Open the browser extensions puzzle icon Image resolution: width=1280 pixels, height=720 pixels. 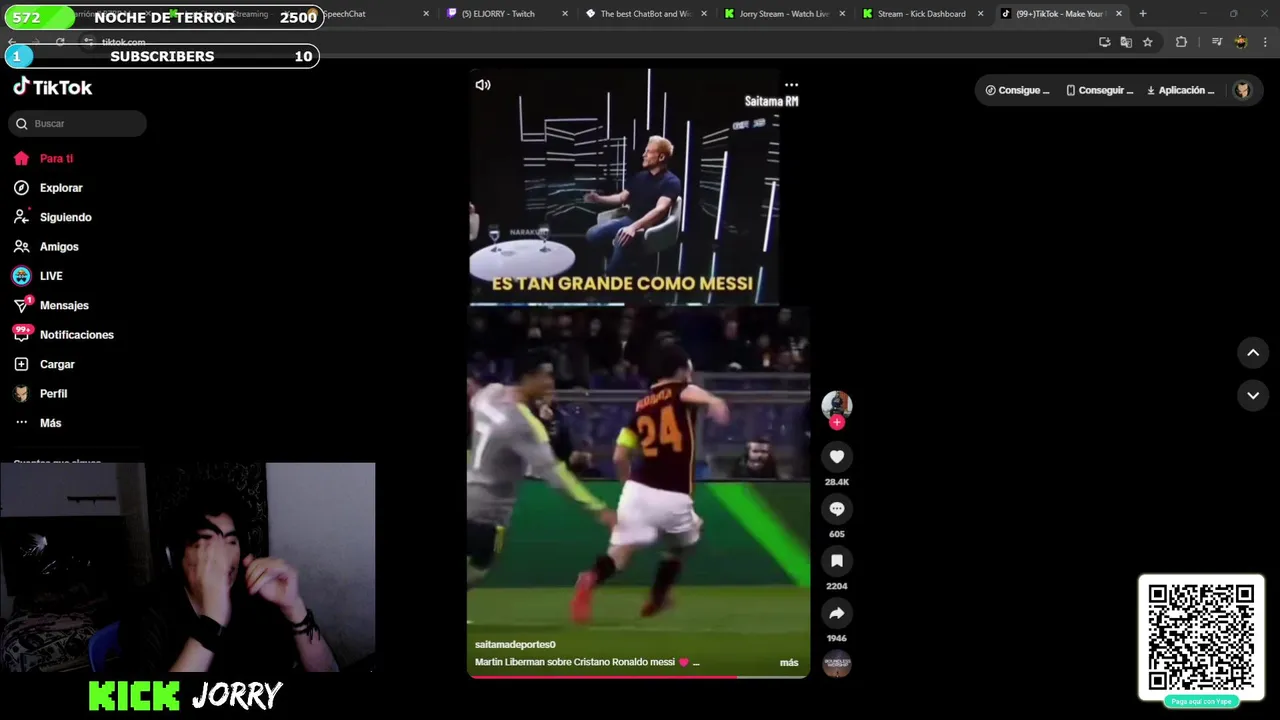pos(1181,42)
